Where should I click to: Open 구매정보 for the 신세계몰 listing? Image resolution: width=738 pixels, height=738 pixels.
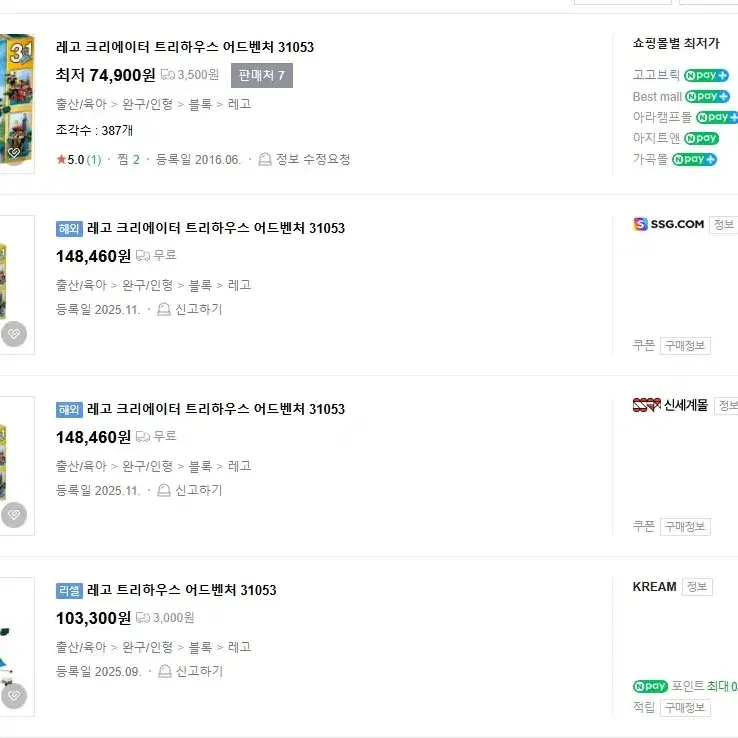685,527
